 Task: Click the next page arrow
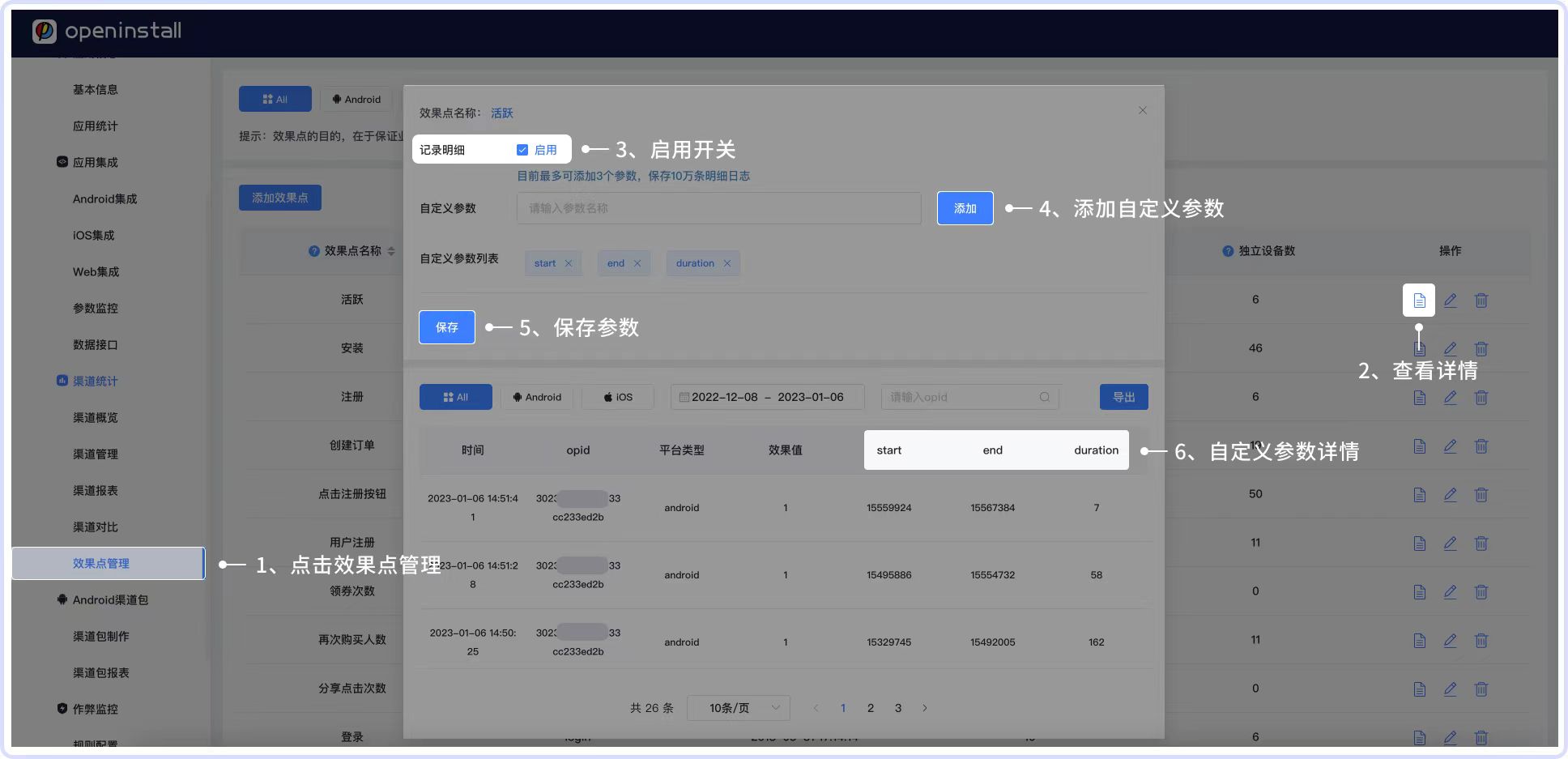pyautogui.click(x=925, y=708)
